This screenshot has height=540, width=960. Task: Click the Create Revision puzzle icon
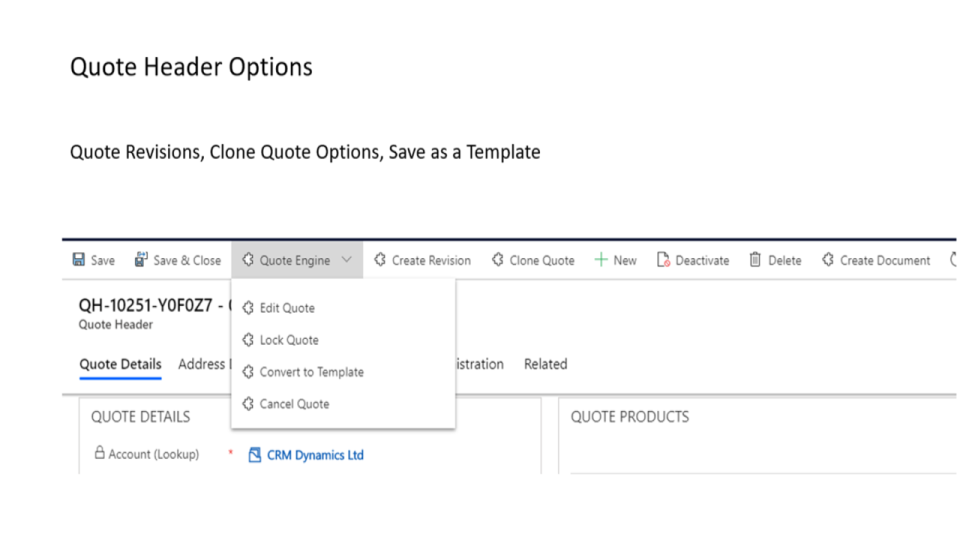(380, 260)
